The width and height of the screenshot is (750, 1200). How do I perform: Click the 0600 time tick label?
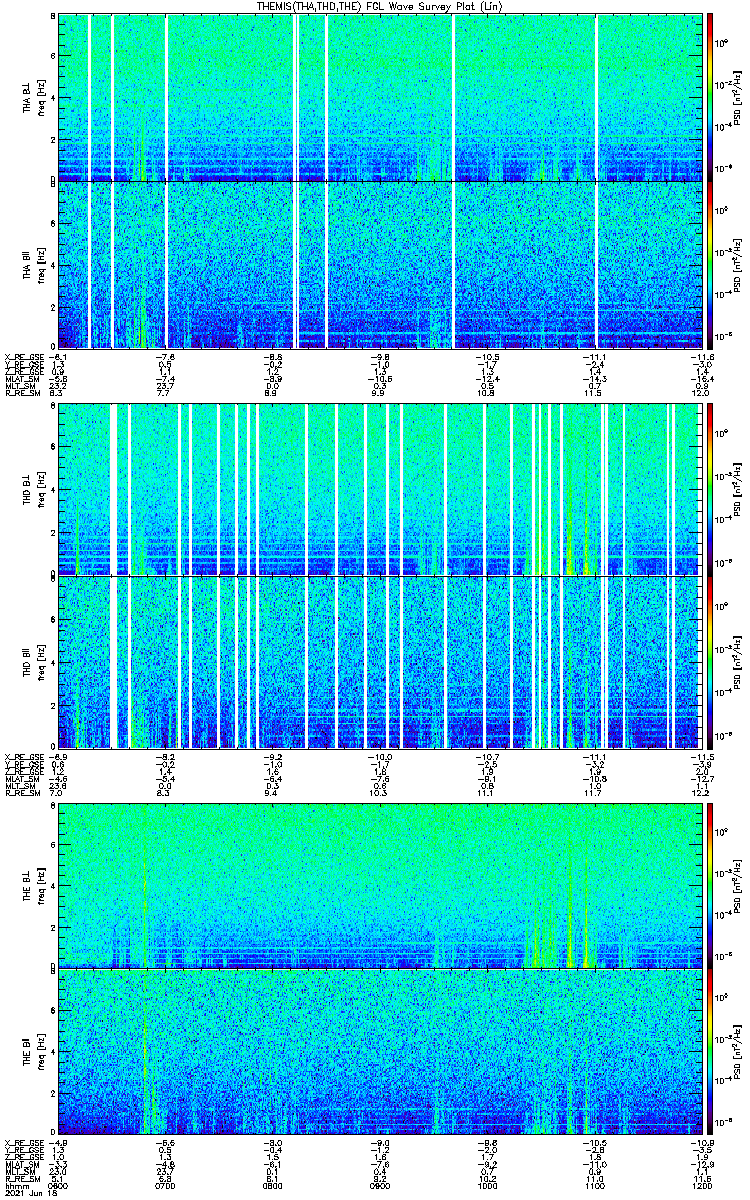click(x=59, y=1187)
